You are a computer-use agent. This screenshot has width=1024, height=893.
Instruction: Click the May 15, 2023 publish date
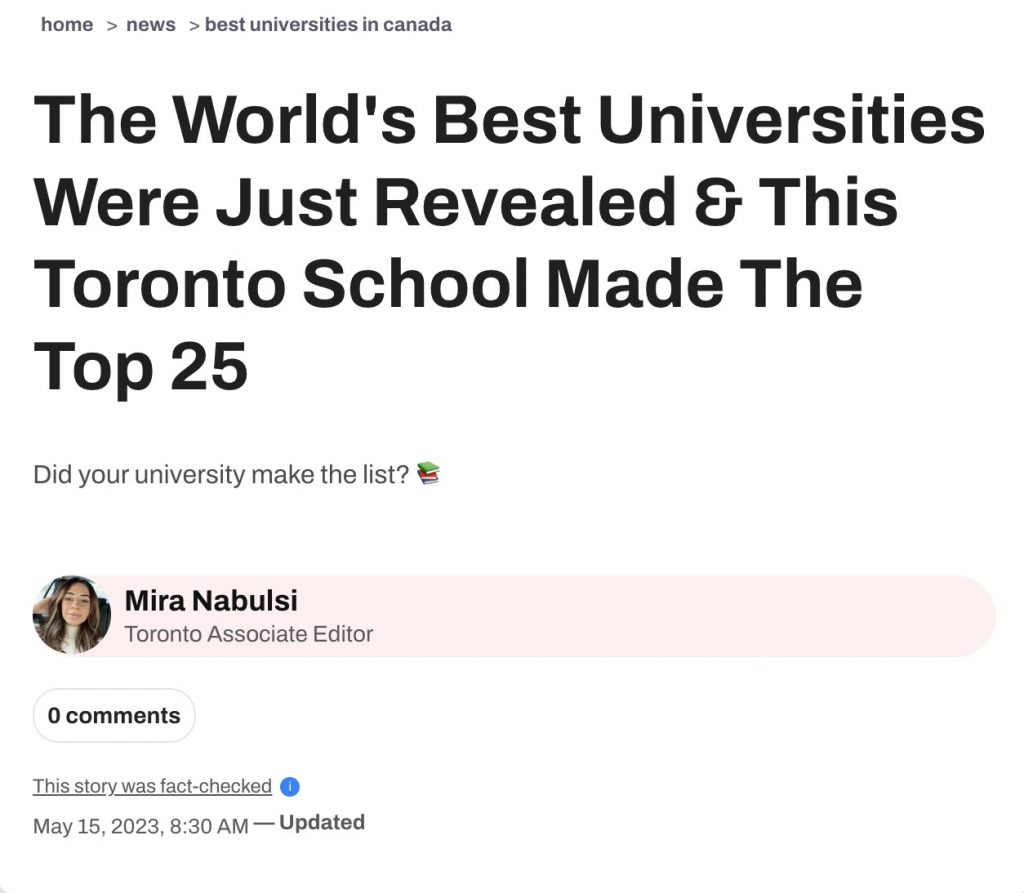click(x=141, y=826)
